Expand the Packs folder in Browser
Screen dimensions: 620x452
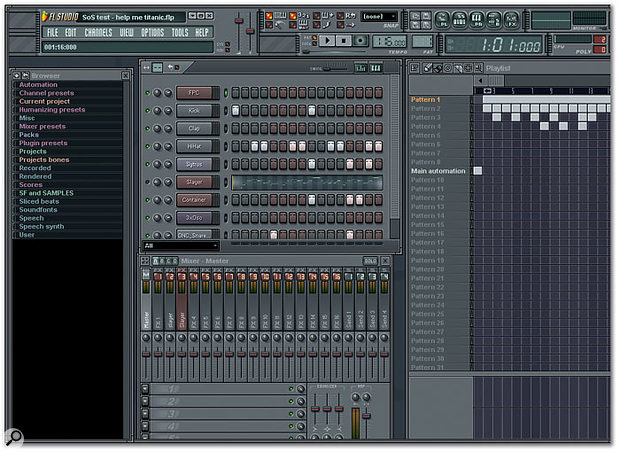[29, 135]
